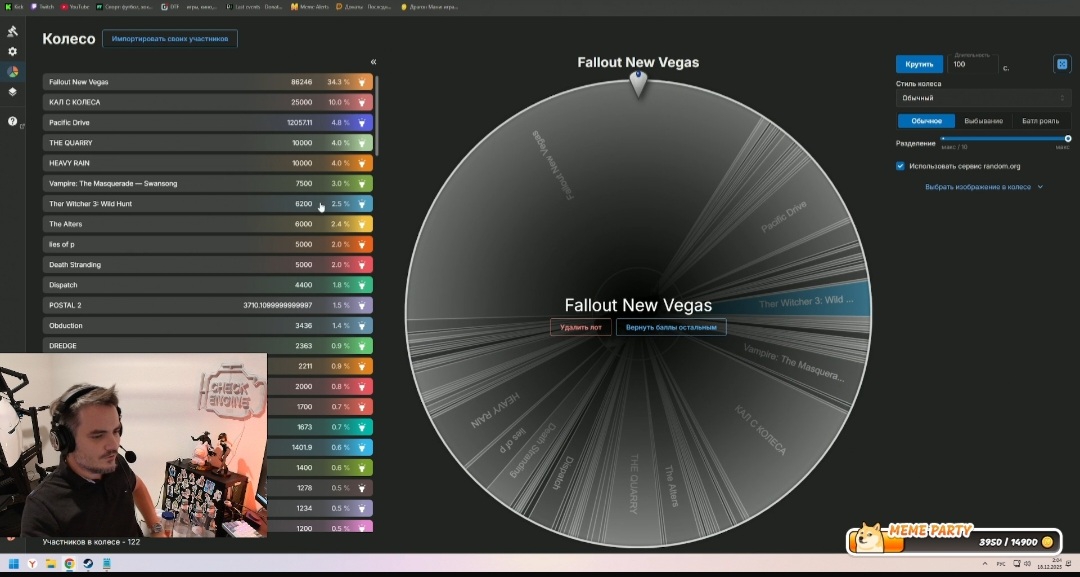Open the Meme Alerts bookmark
The width and height of the screenshot is (1080, 577).
310,7
